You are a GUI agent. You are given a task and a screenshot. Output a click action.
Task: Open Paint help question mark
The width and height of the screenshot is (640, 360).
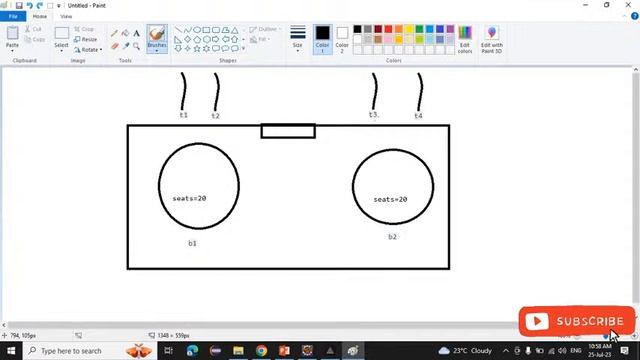(635, 16)
